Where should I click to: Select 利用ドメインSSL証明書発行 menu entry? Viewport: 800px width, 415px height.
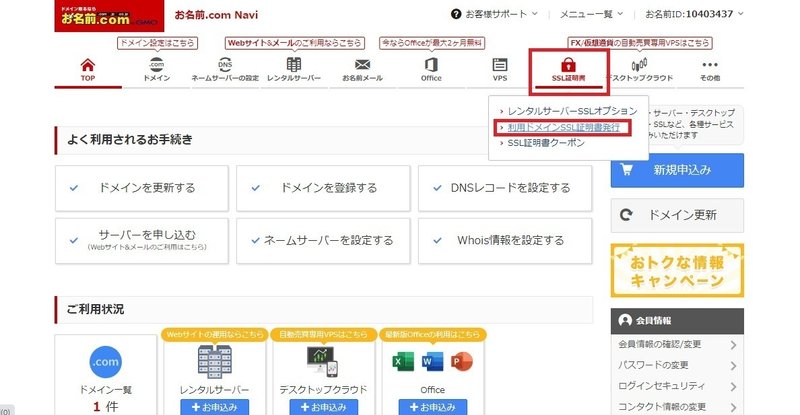[x=563, y=128]
